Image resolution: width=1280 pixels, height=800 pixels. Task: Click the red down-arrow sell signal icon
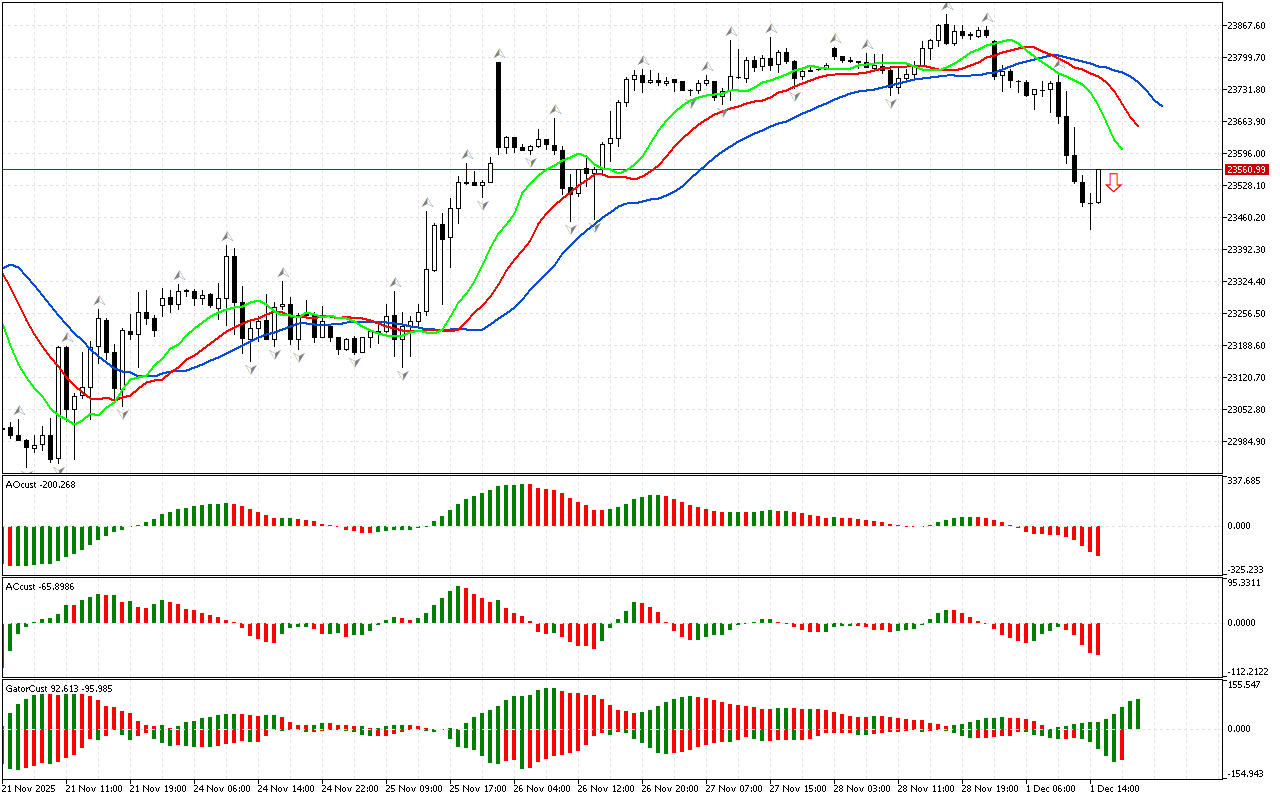(x=1113, y=182)
